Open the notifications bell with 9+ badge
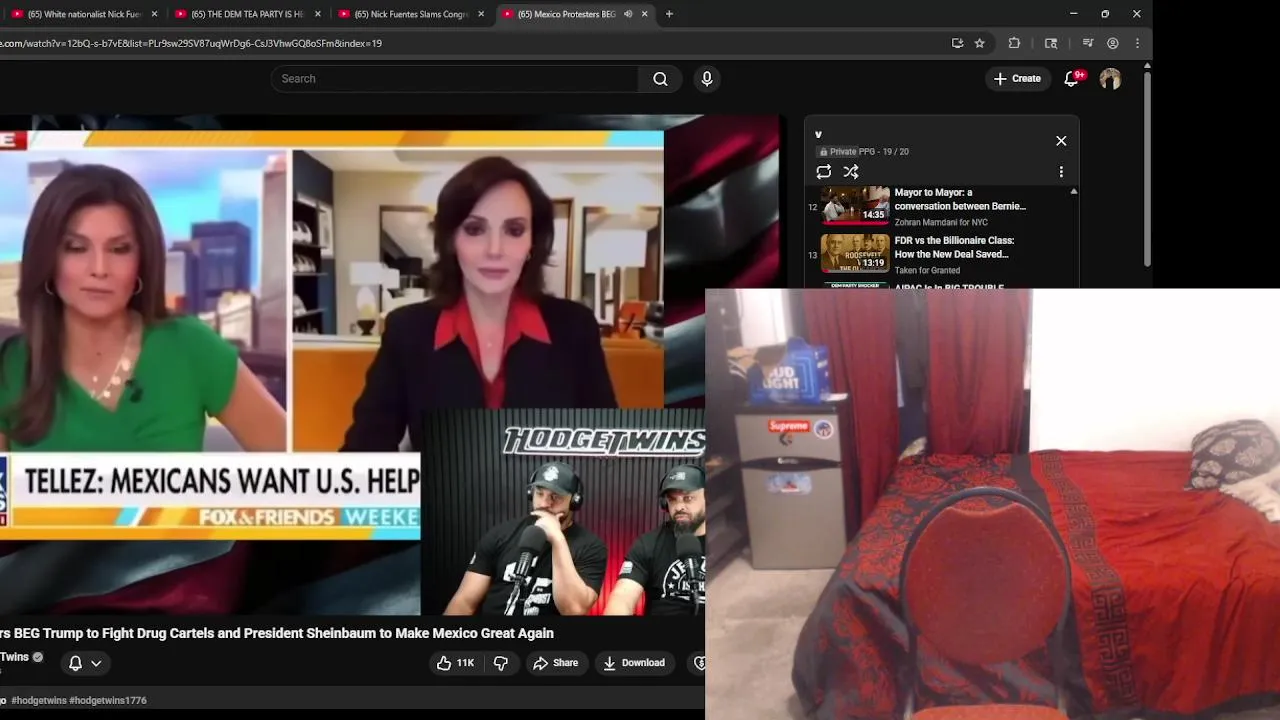 click(1071, 79)
